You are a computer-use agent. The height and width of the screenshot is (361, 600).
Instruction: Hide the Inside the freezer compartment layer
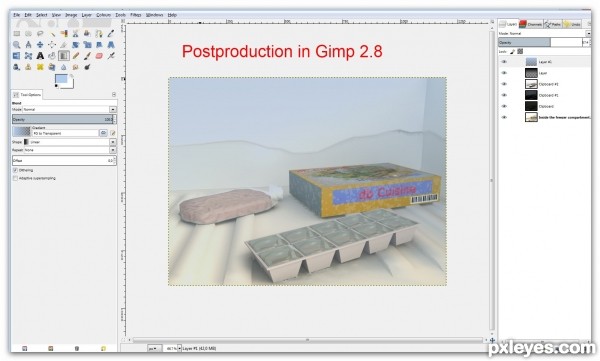504,117
